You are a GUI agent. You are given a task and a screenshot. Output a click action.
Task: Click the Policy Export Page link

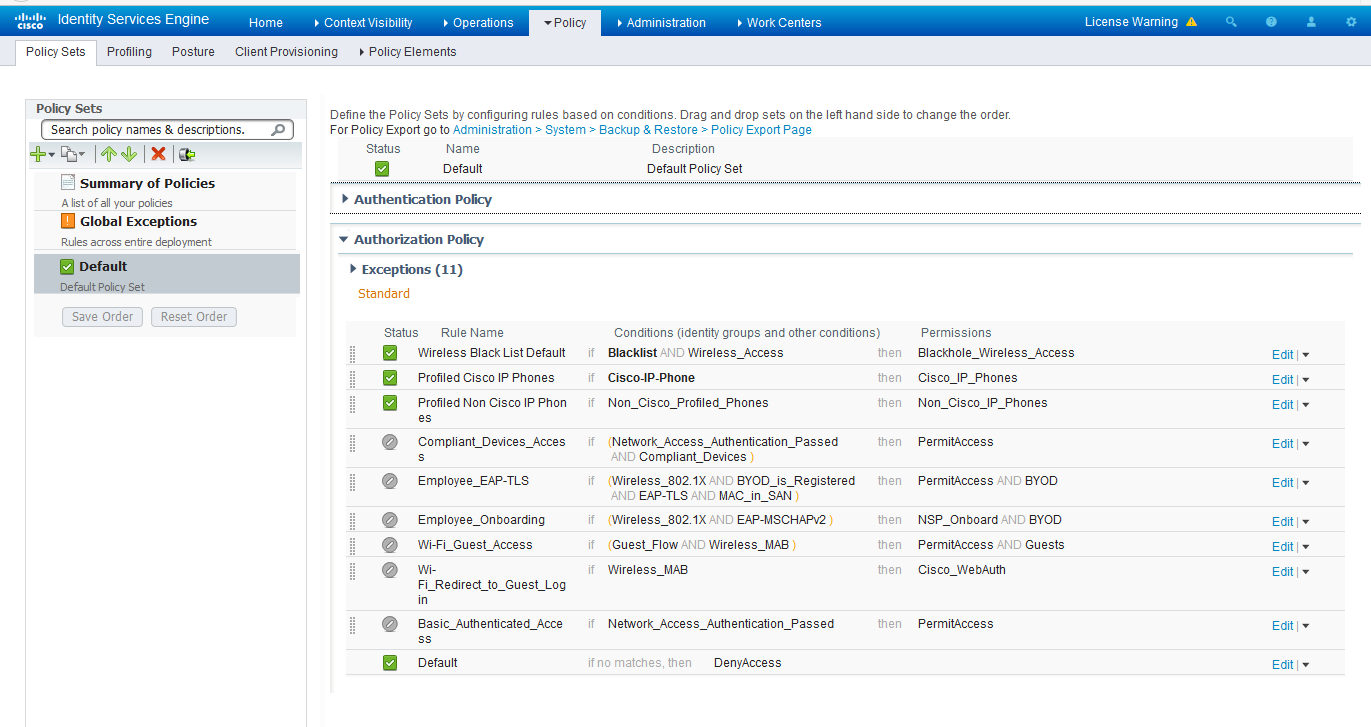761,130
